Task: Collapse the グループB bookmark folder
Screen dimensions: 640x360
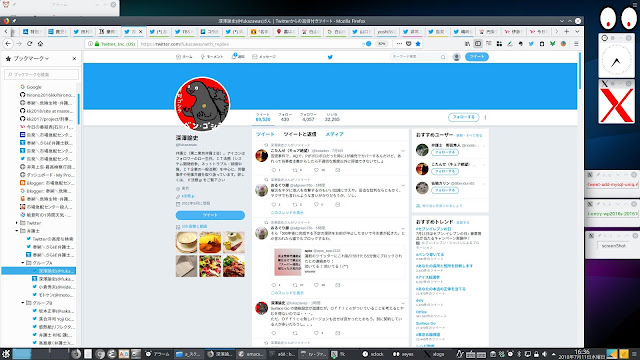Action: (23, 303)
